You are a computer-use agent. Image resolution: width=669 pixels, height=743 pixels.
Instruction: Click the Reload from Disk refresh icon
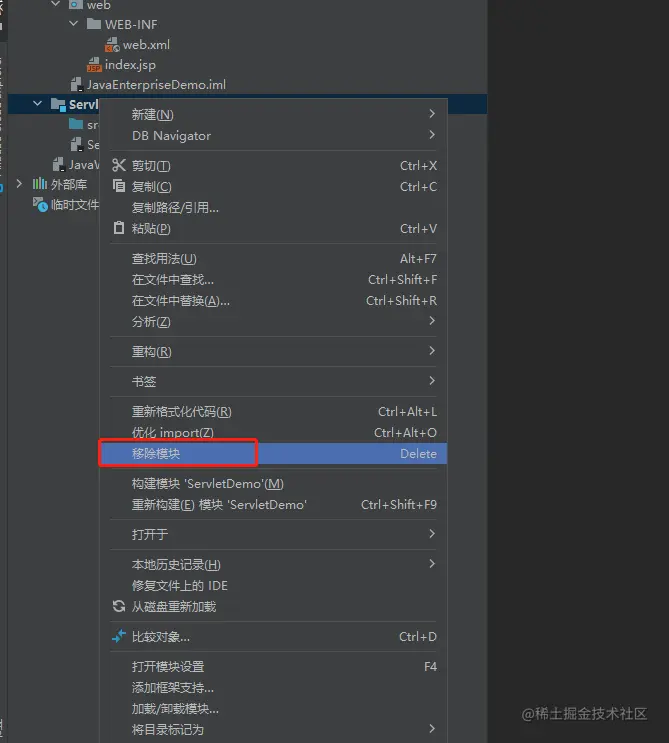tap(119, 606)
